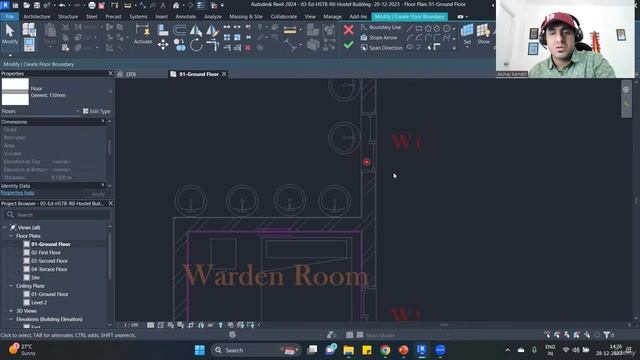Select the Modify arrow tool
640x360 pixels.
[x=9, y=34]
